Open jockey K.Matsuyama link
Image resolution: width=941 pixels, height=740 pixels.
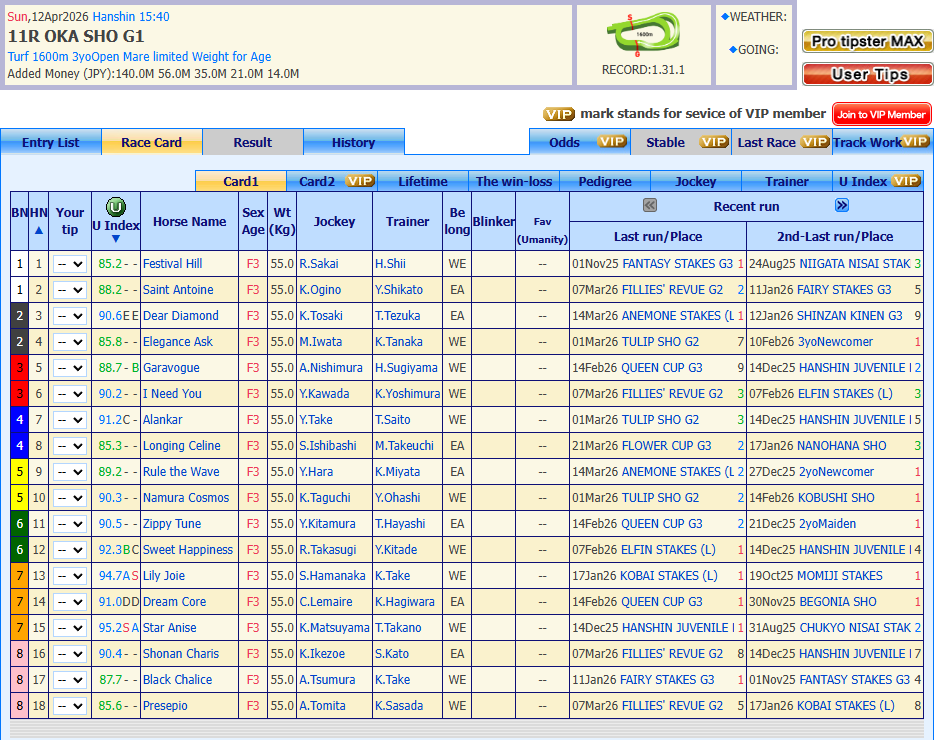tap(334, 628)
